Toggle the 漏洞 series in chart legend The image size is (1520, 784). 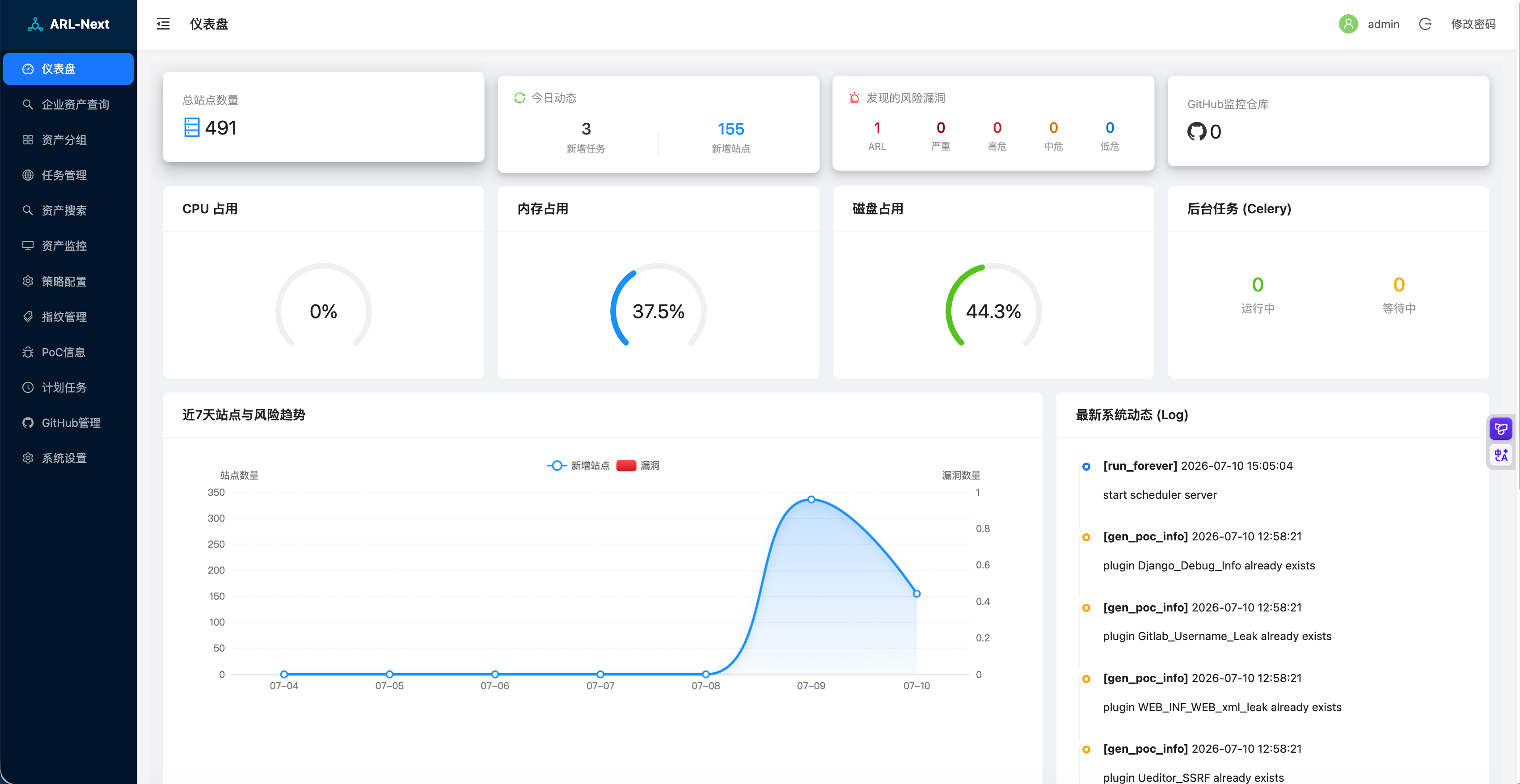[x=638, y=465]
